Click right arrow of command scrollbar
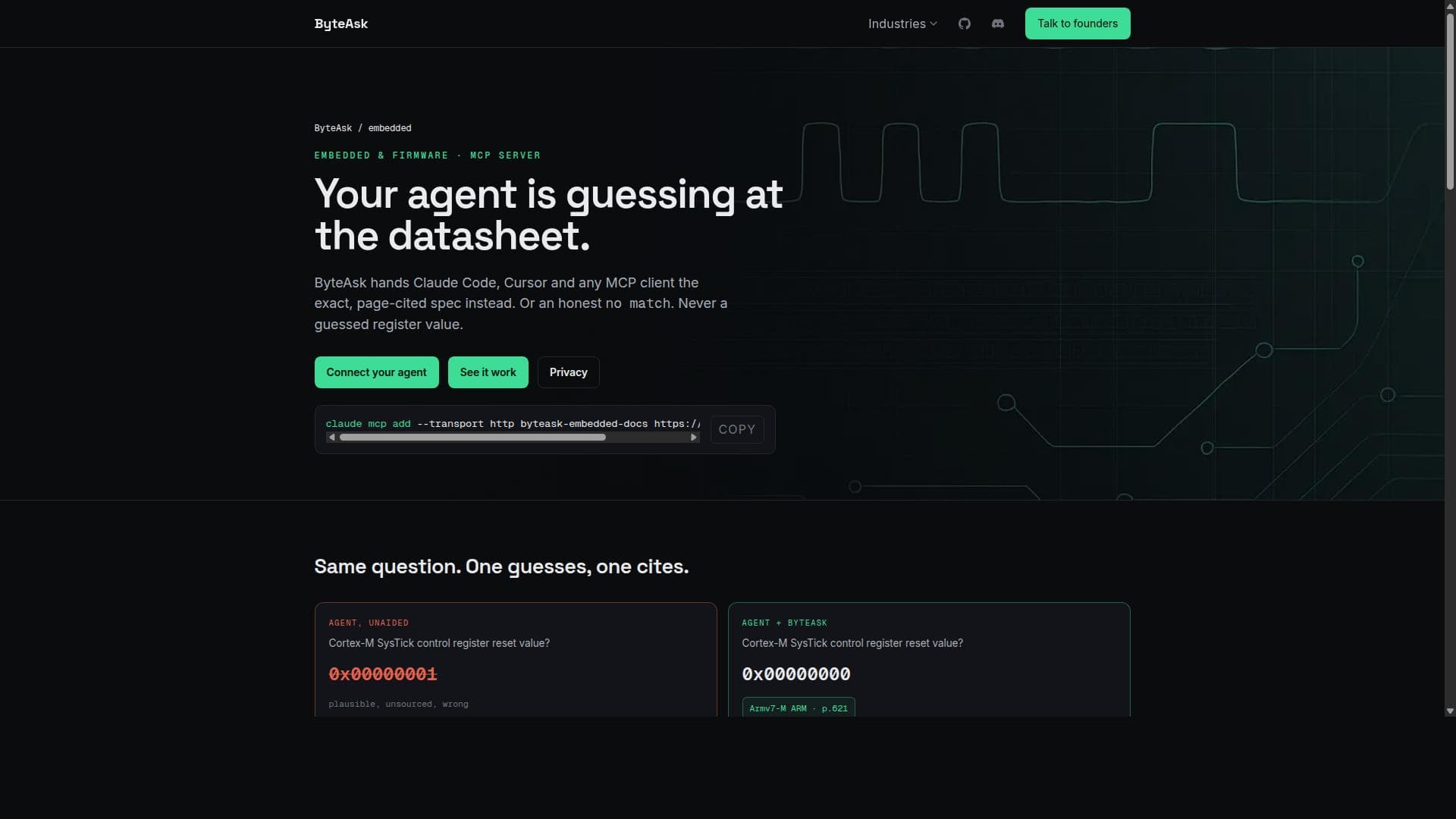Image resolution: width=1456 pixels, height=819 pixels. tap(694, 438)
